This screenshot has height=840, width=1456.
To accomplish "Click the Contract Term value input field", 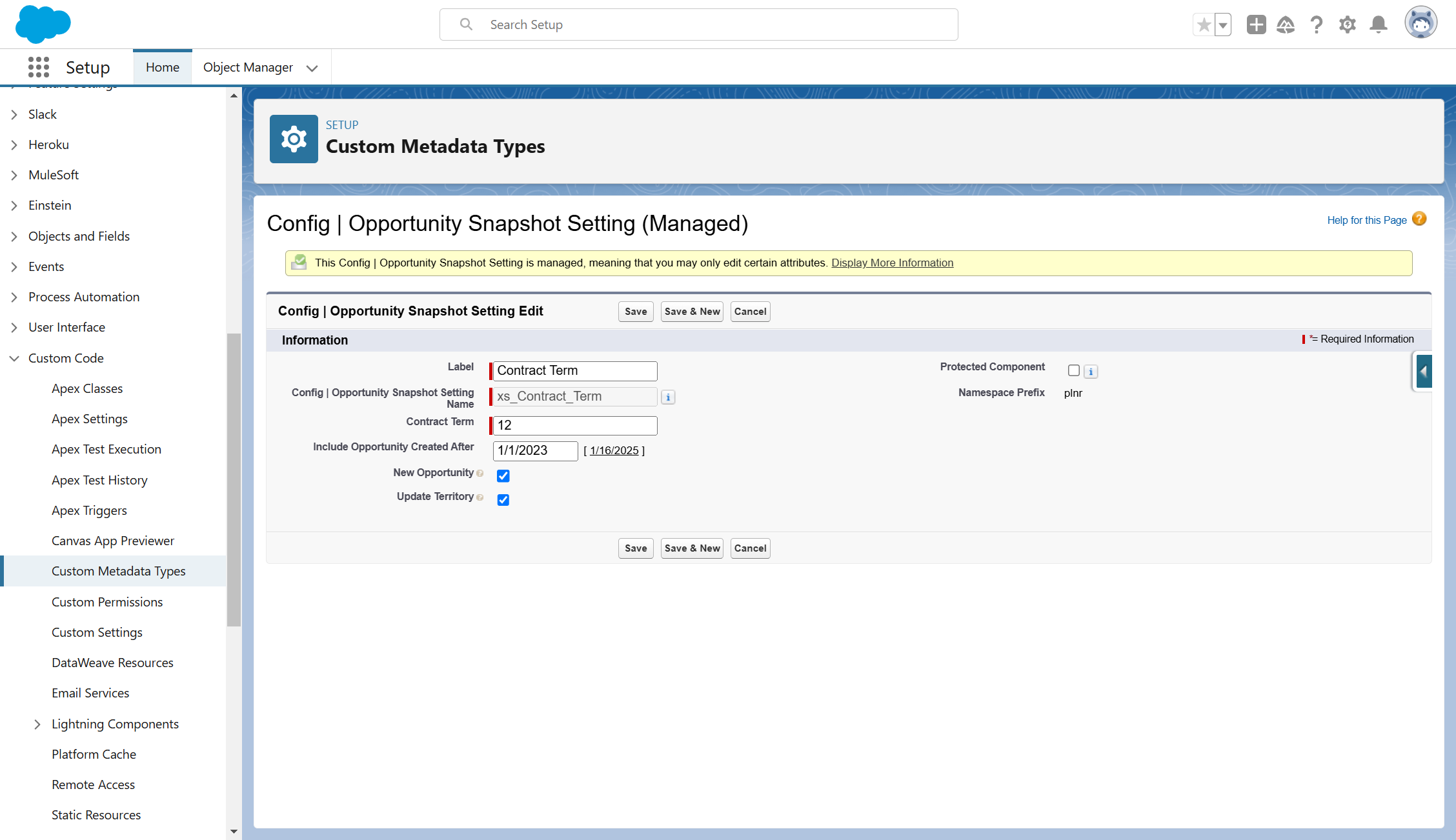I will click(x=574, y=425).
